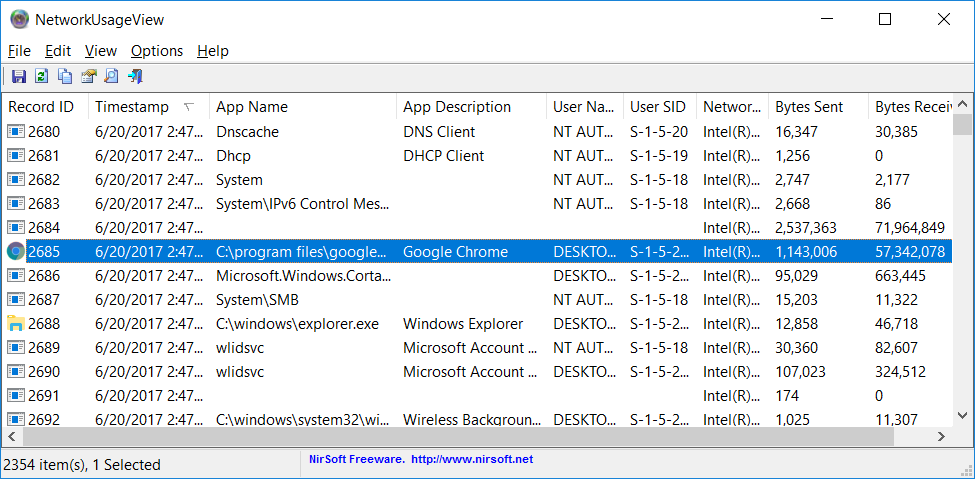The height and width of the screenshot is (479, 975).
Task: Click the Find magnifier toolbar icon
Action: (112, 76)
